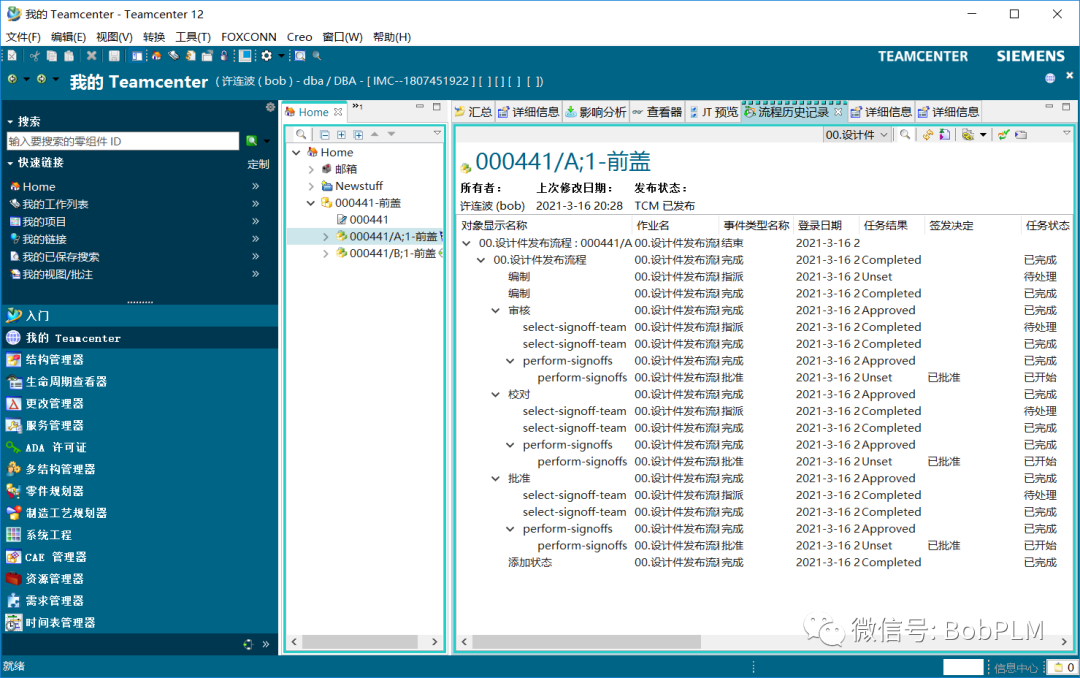Expand the 邮箱 tree node
The width and height of the screenshot is (1080, 678).
tap(311, 169)
